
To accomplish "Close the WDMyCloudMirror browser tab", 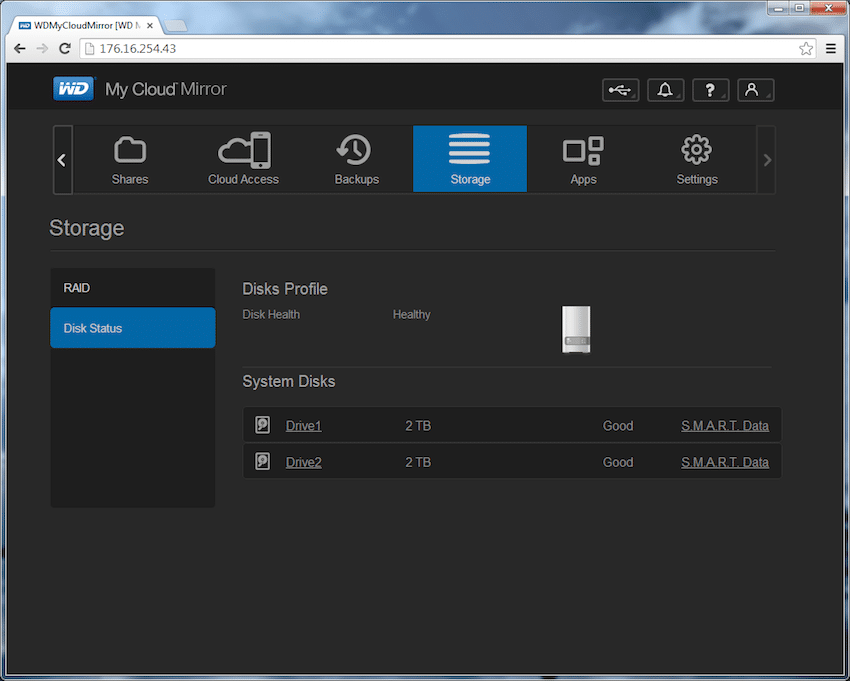I will pyautogui.click(x=150, y=25).
